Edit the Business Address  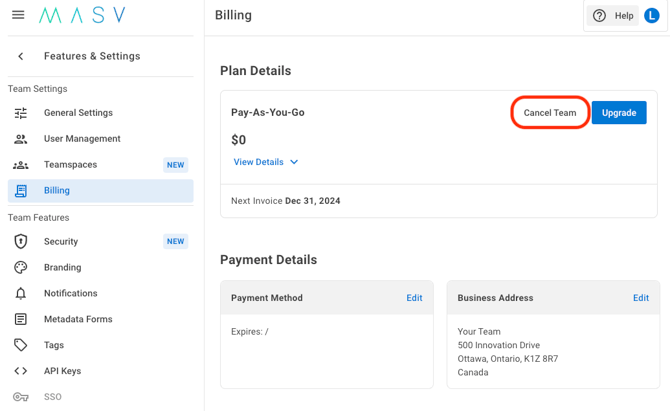641,298
